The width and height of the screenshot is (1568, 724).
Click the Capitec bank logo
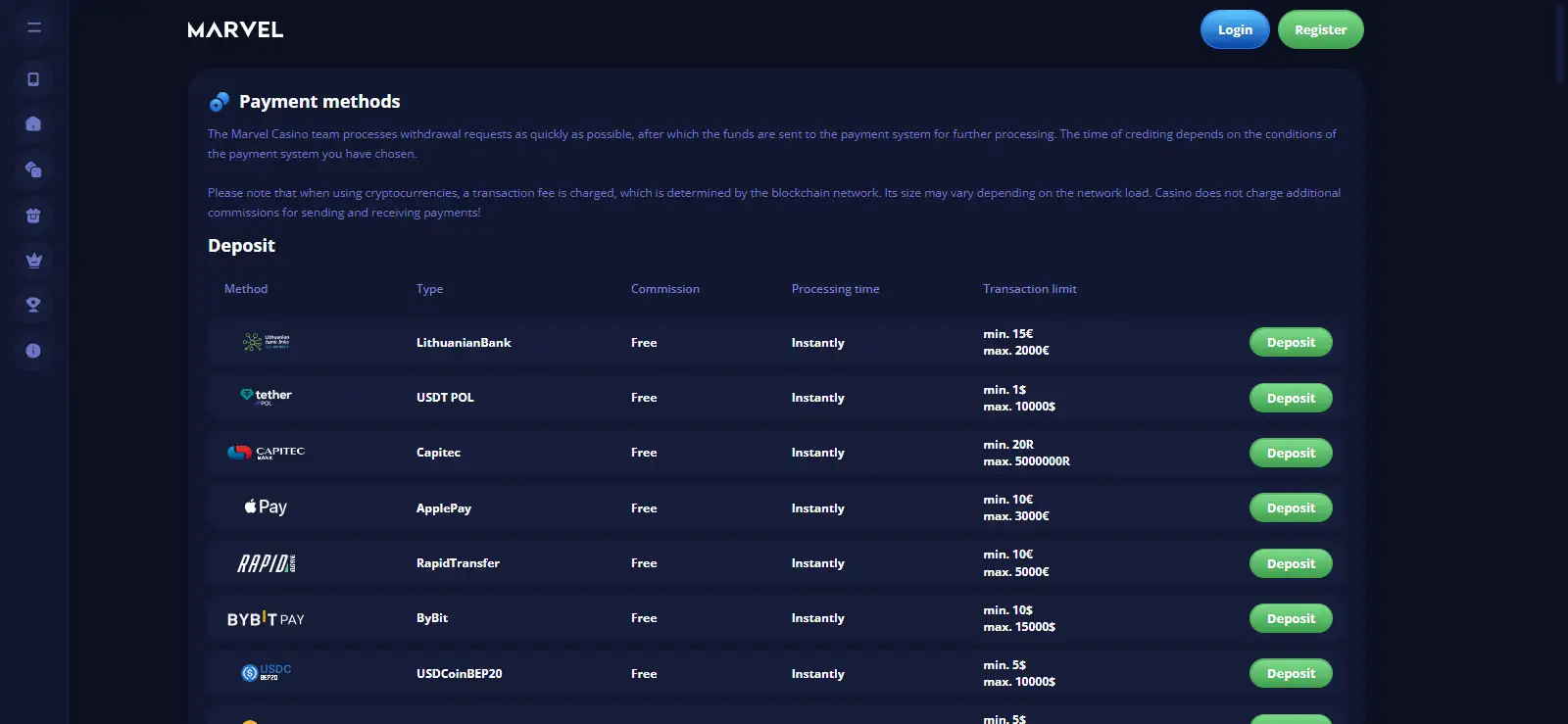click(267, 452)
